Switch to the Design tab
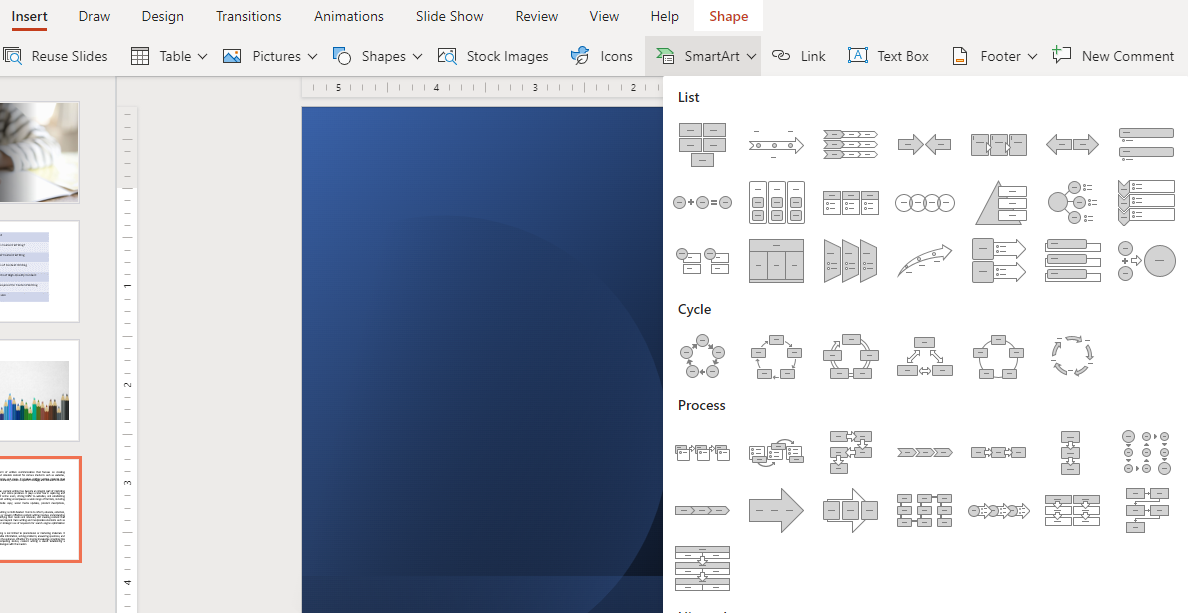Viewport: 1188px width, 613px height. (x=162, y=15)
